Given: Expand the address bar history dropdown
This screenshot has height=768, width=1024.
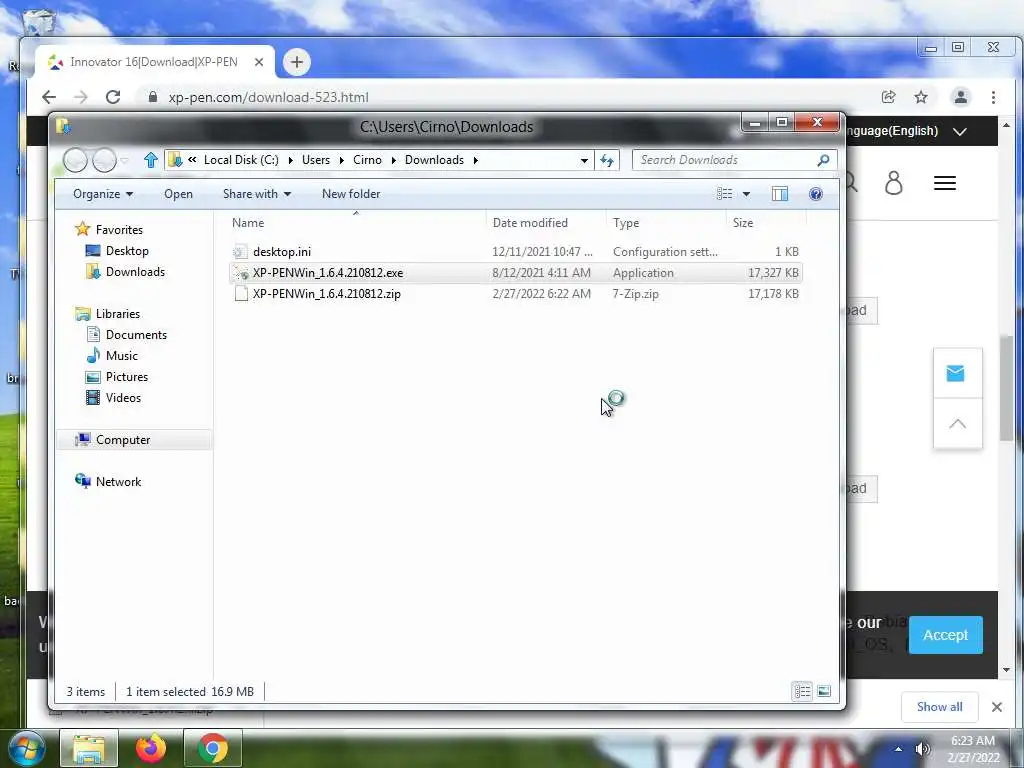Looking at the screenshot, I should (x=584, y=160).
